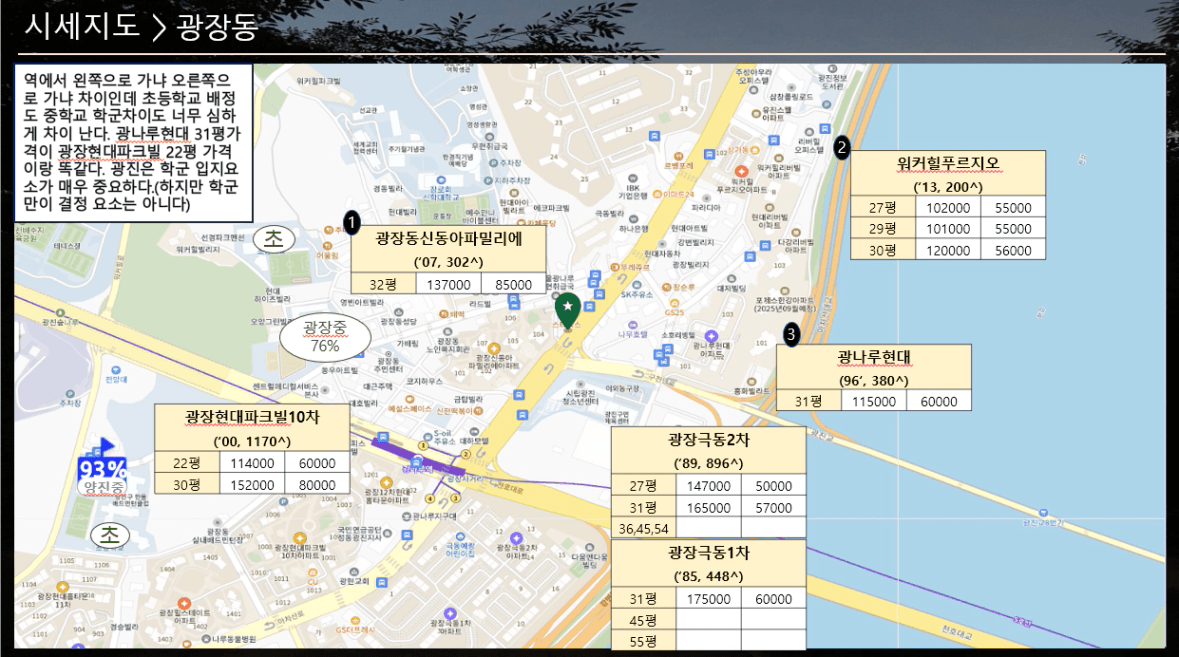This screenshot has width=1179, height=657.
Task: Click the 165000 price cell
Action: pyautogui.click(x=708, y=507)
